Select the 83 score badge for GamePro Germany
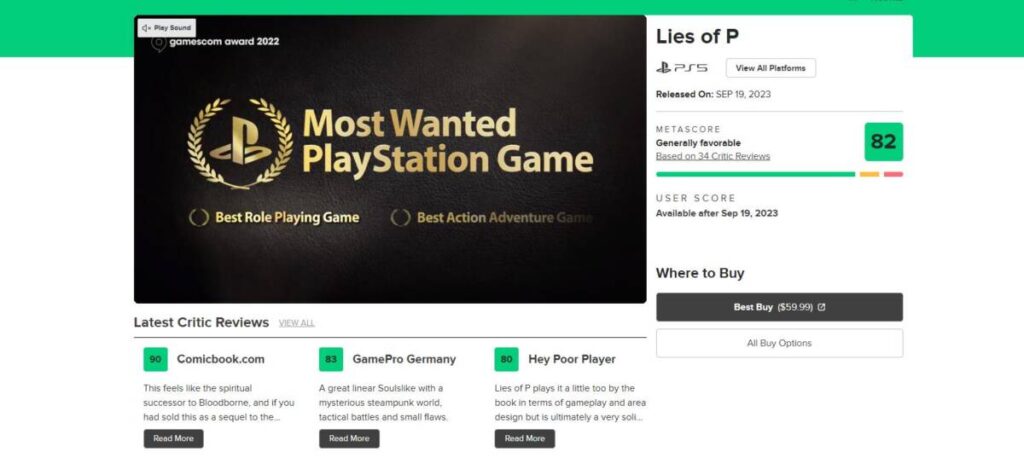 [331, 359]
